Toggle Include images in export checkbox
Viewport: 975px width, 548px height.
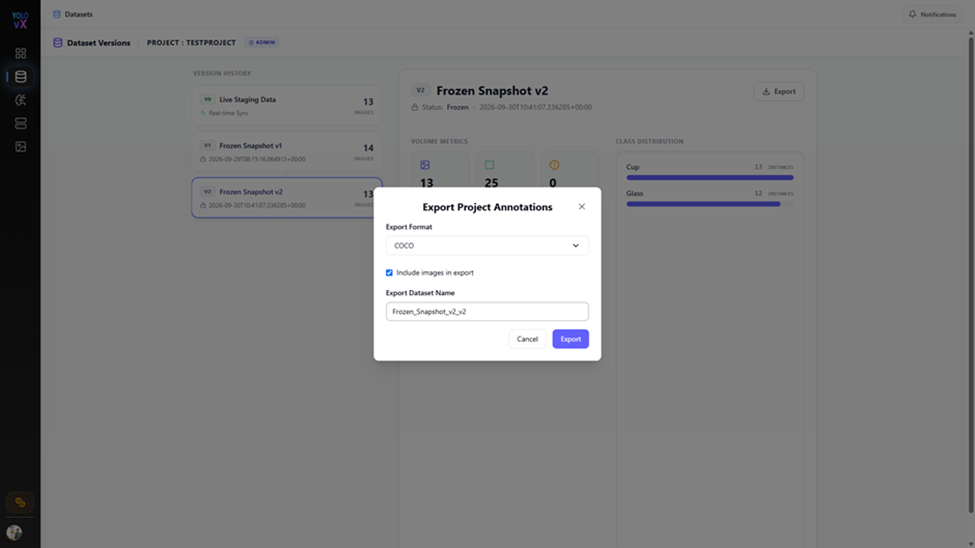389,272
